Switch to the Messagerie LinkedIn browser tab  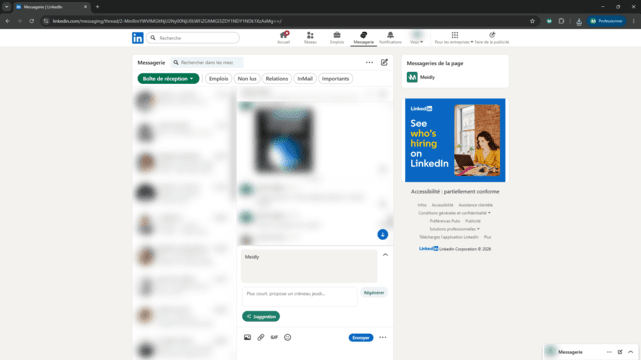coord(52,7)
